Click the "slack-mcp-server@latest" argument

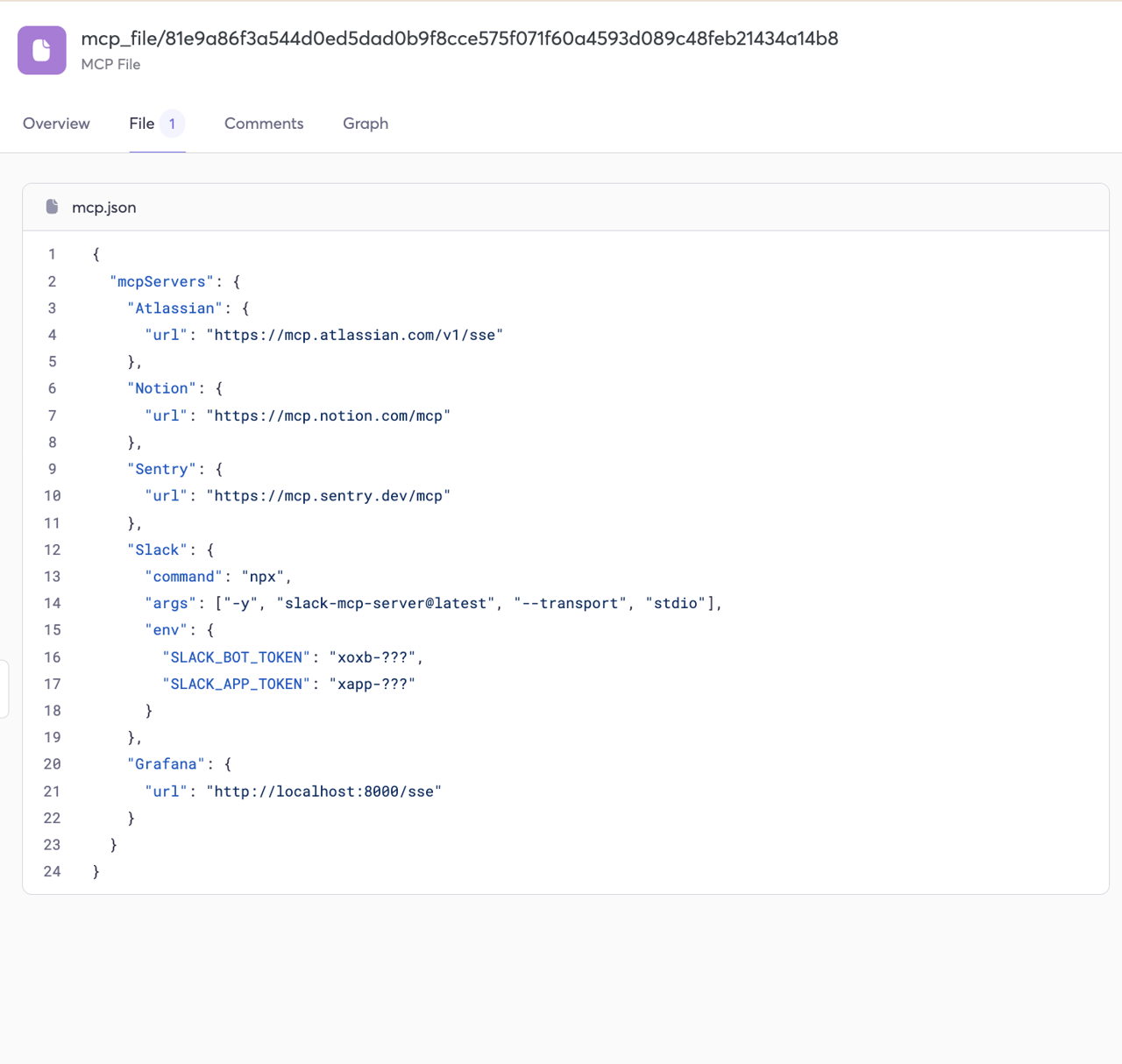click(386, 603)
